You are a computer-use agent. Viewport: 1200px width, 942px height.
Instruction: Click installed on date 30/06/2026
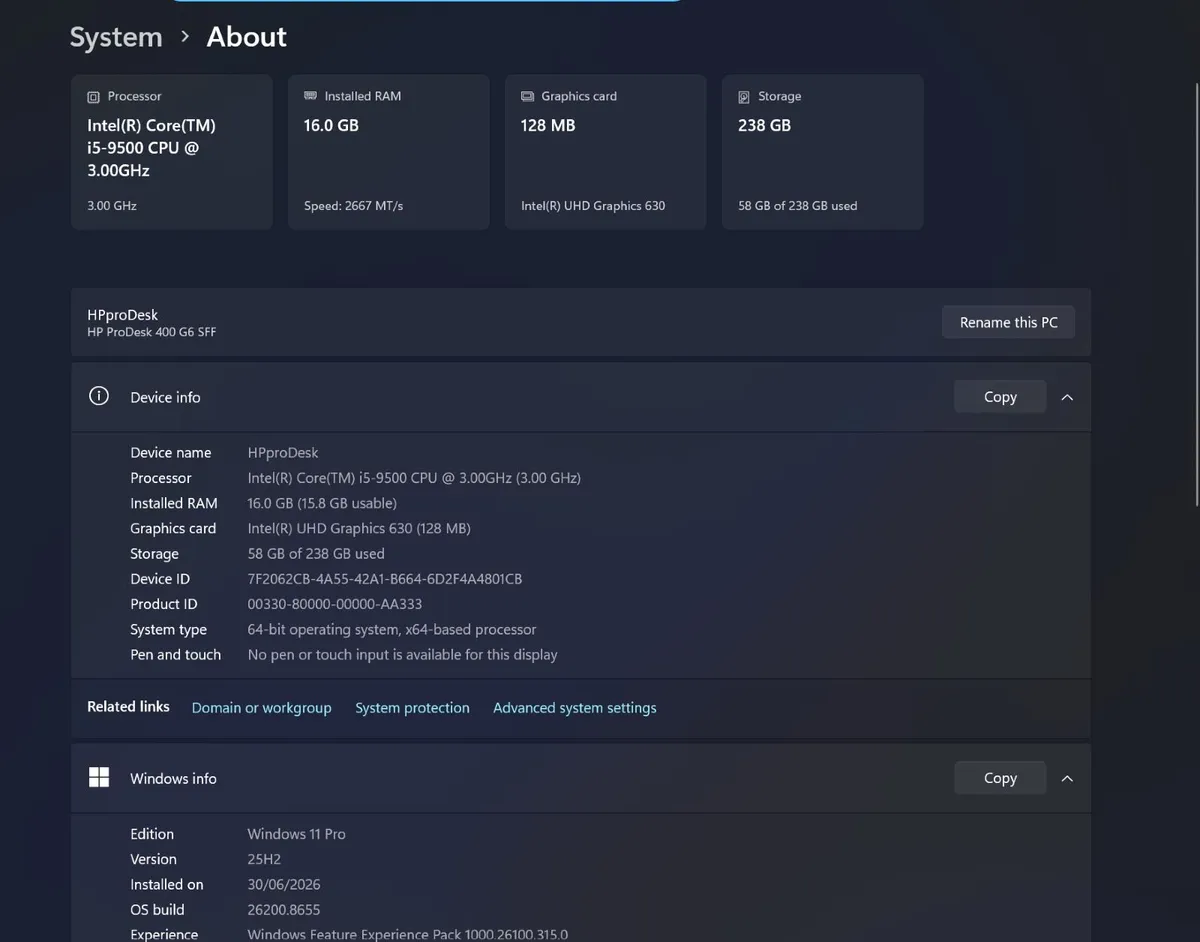click(x=284, y=884)
